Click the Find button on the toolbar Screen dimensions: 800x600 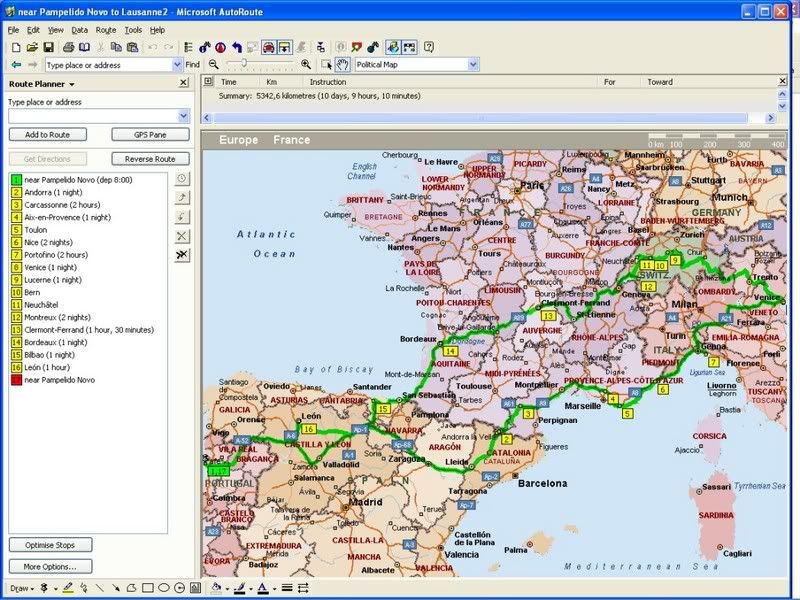pyautogui.click(x=192, y=65)
